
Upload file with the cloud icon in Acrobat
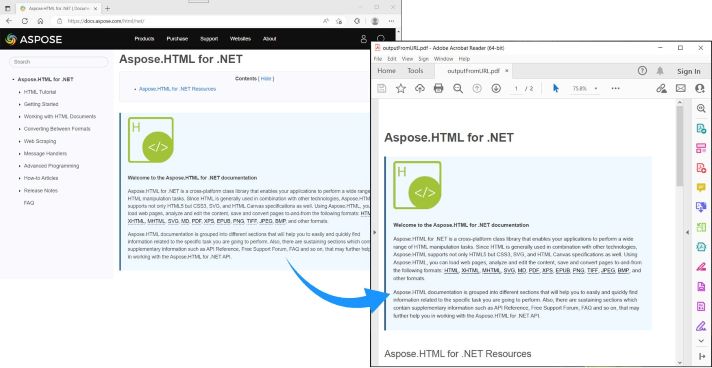[420, 89]
